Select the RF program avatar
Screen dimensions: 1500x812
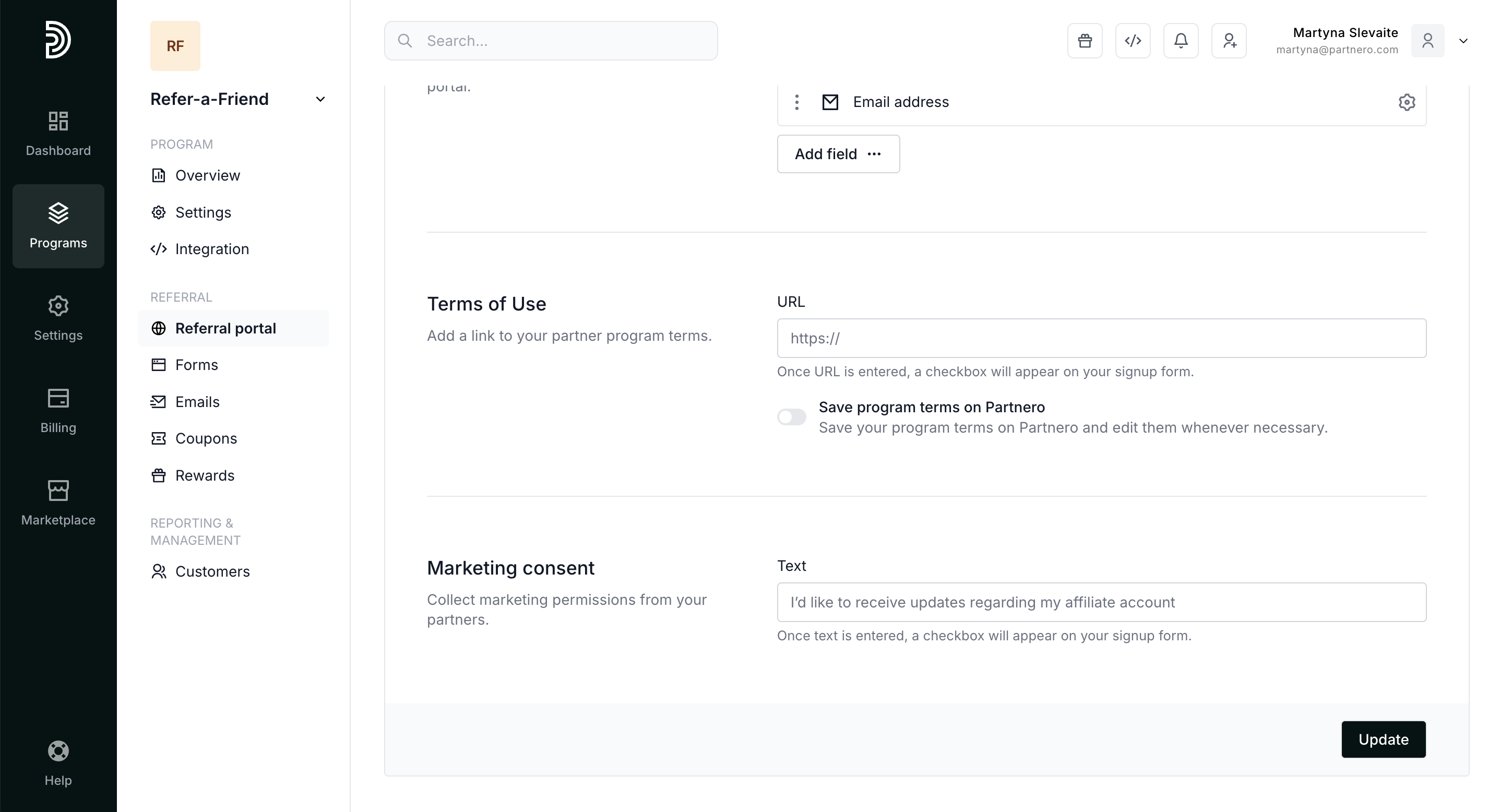click(x=175, y=46)
